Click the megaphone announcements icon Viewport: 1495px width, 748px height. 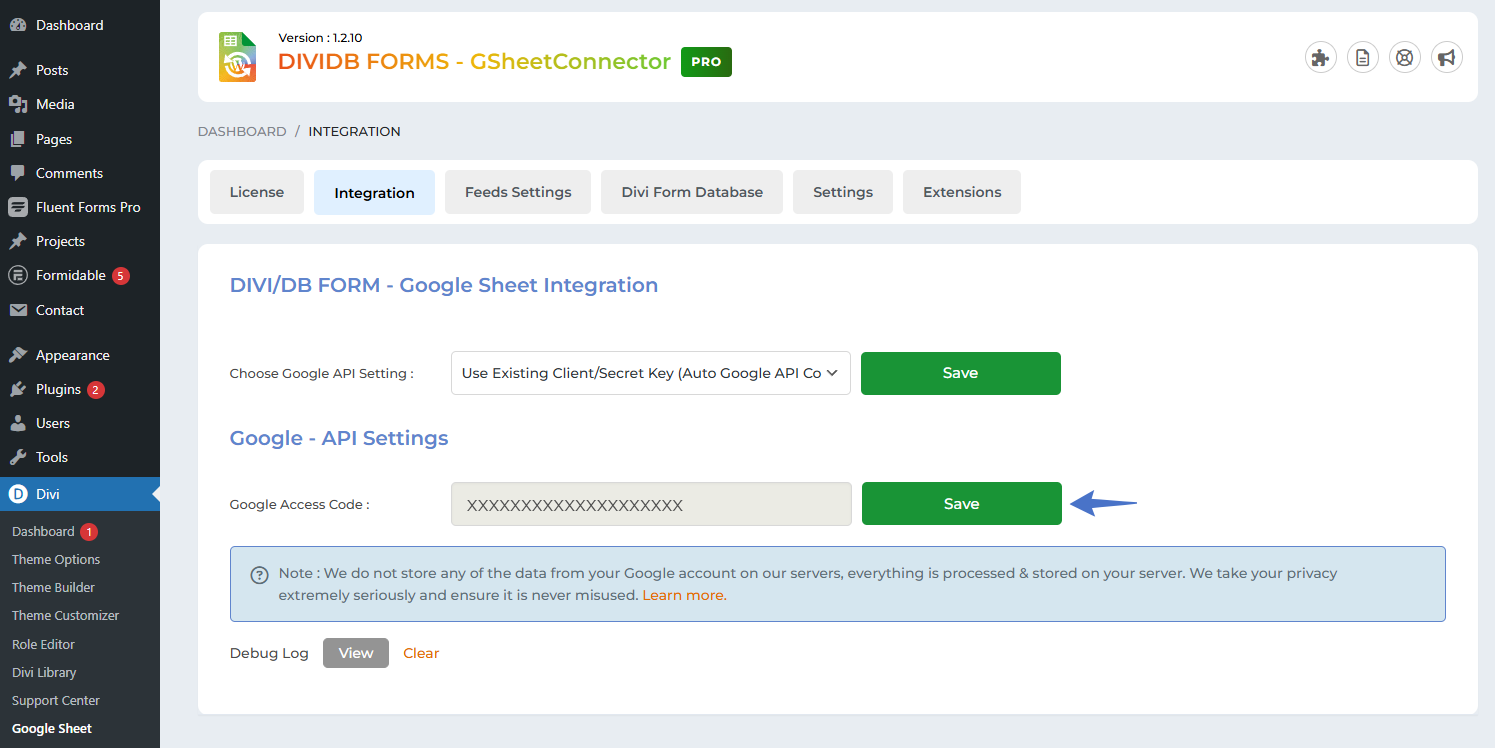[1446, 58]
